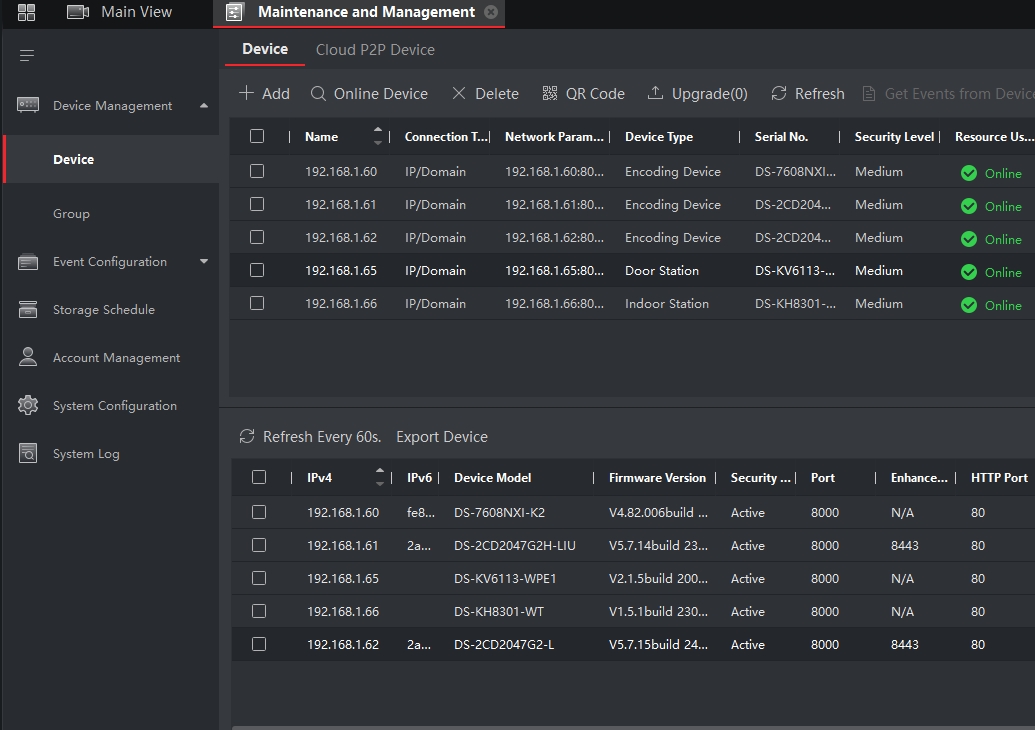Click Add to add a device
1035x730 pixels.
click(264, 94)
